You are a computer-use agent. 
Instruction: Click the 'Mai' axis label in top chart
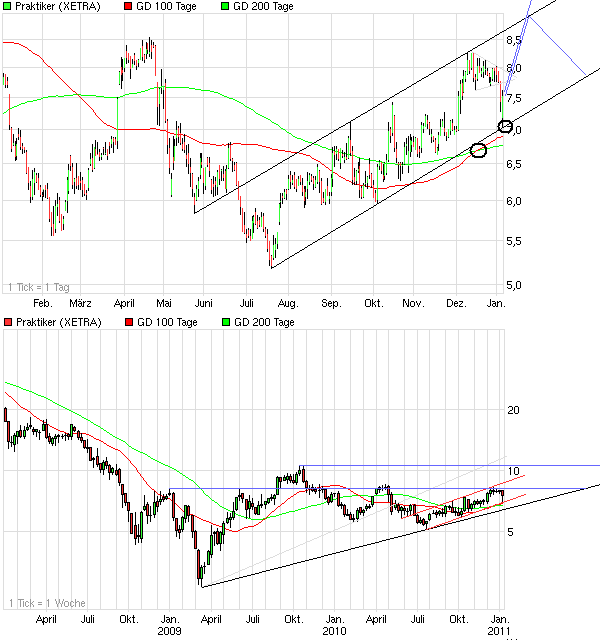click(x=164, y=303)
